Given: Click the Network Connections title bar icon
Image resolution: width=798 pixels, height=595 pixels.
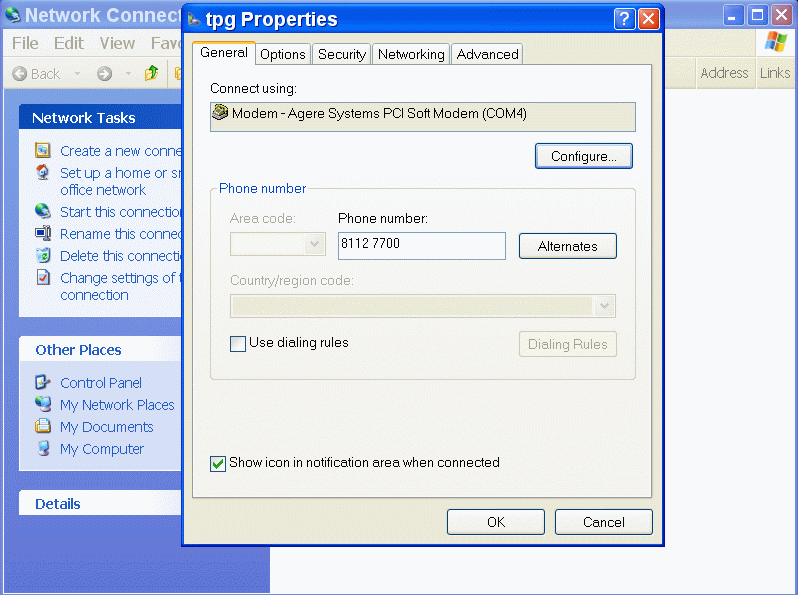Looking at the screenshot, I should point(13,15).
